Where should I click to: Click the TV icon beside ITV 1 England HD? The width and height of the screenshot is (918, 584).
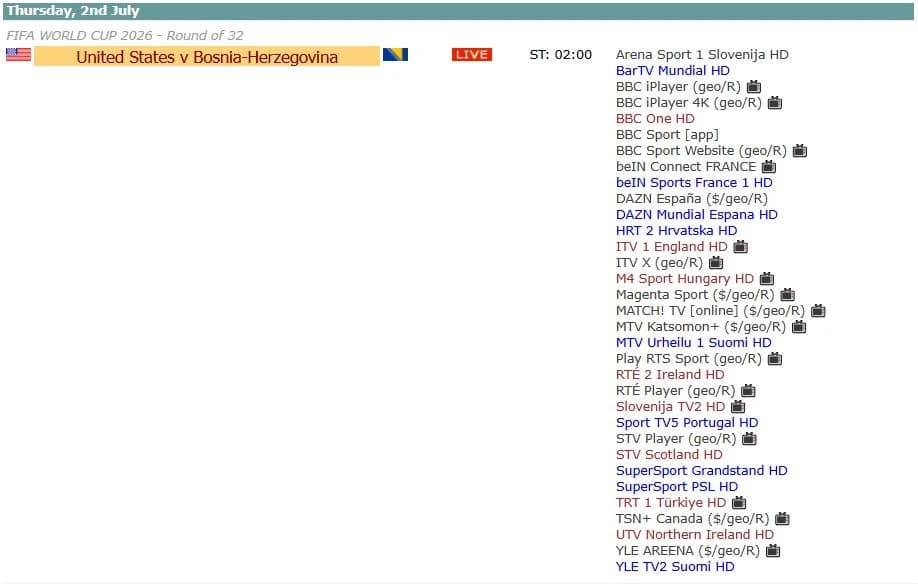[740, 246]
